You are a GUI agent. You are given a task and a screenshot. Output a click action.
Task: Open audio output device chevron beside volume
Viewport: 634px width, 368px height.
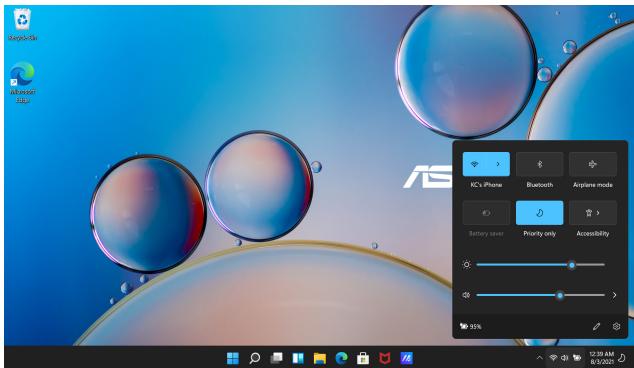[x=614, y=295]
